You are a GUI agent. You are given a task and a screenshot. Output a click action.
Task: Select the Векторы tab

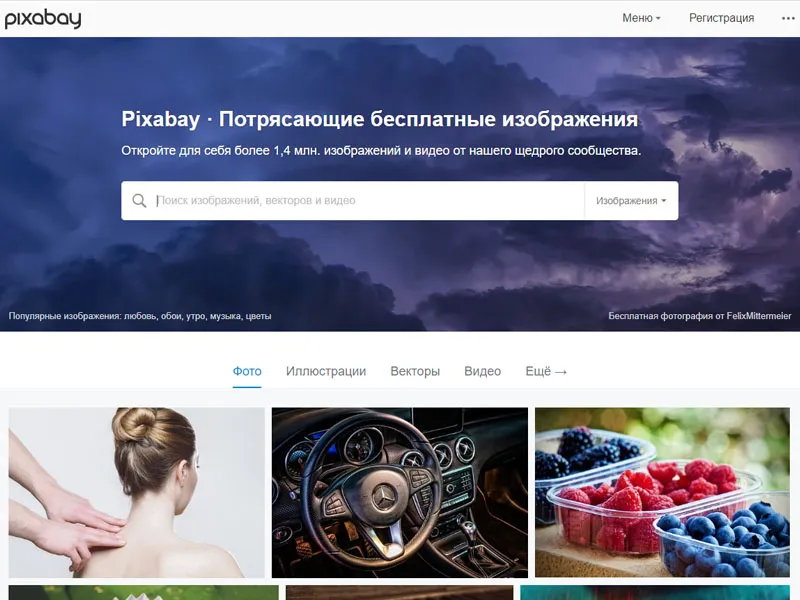[415, 371]
